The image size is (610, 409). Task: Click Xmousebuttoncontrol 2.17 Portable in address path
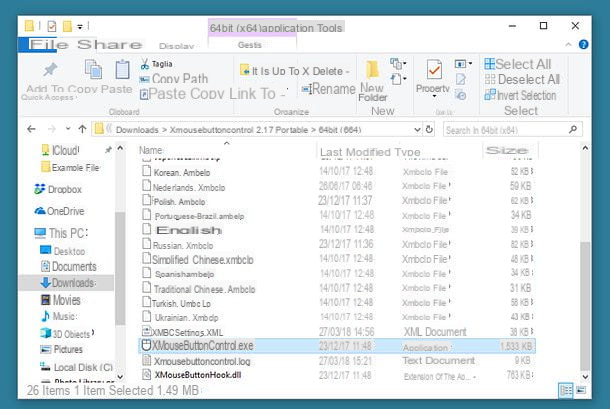(x=238, y=130)
